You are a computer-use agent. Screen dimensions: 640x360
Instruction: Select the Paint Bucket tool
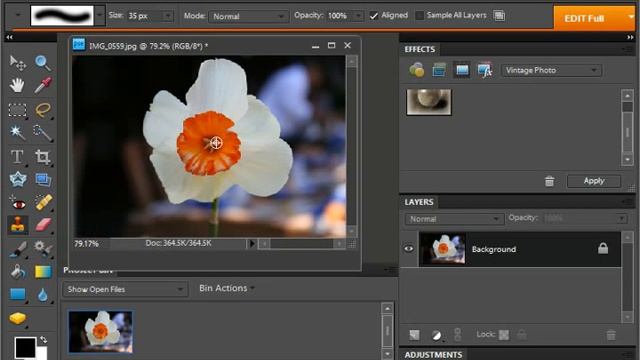[x=18, y=272]
